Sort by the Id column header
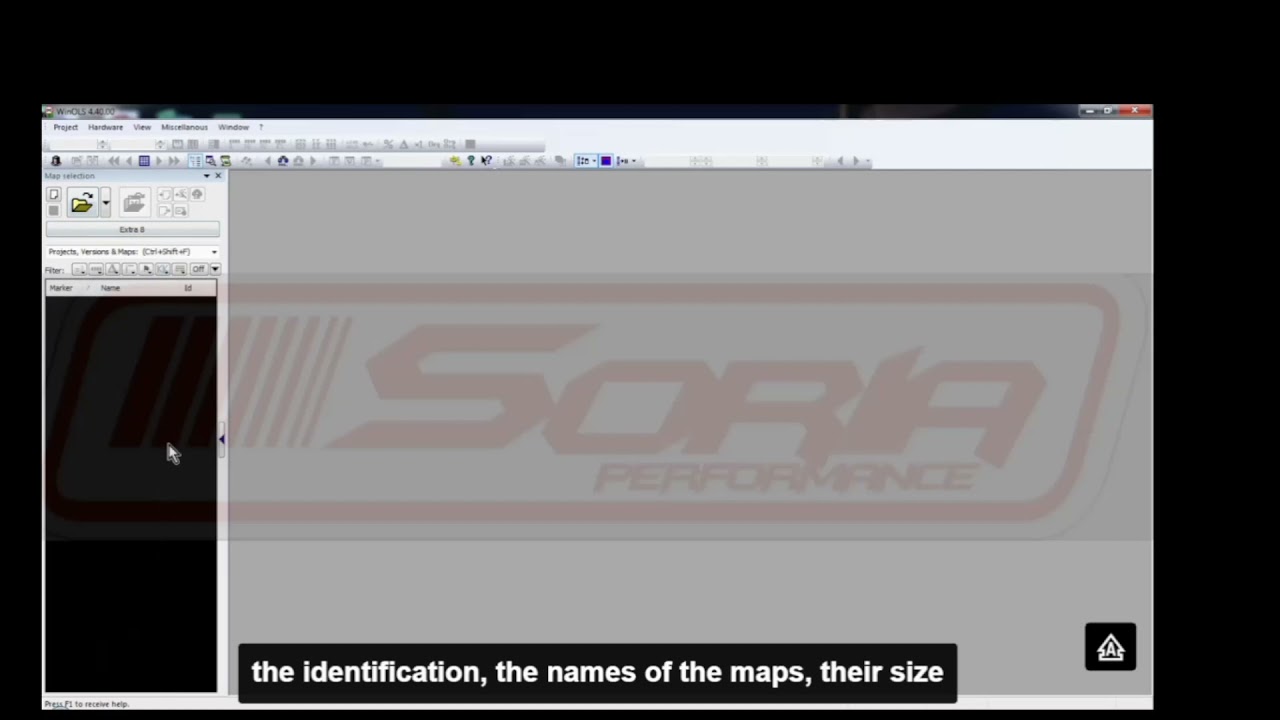This screenshot has height=720, width=1280. tap(188, 288)
